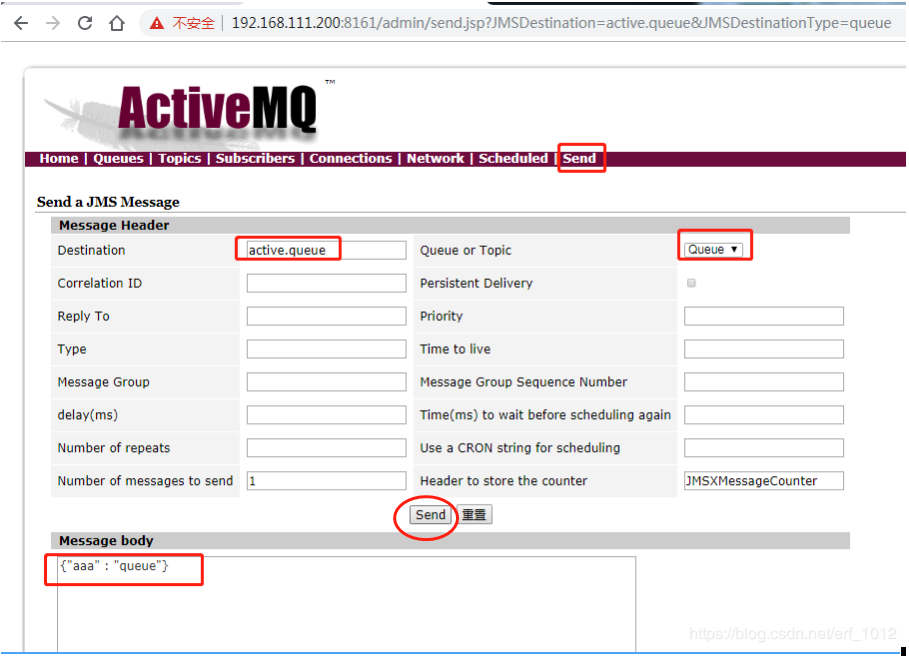Click the 'Header to store the counter' label
Screen dimensions: 909x656
(x=503, y=481)
